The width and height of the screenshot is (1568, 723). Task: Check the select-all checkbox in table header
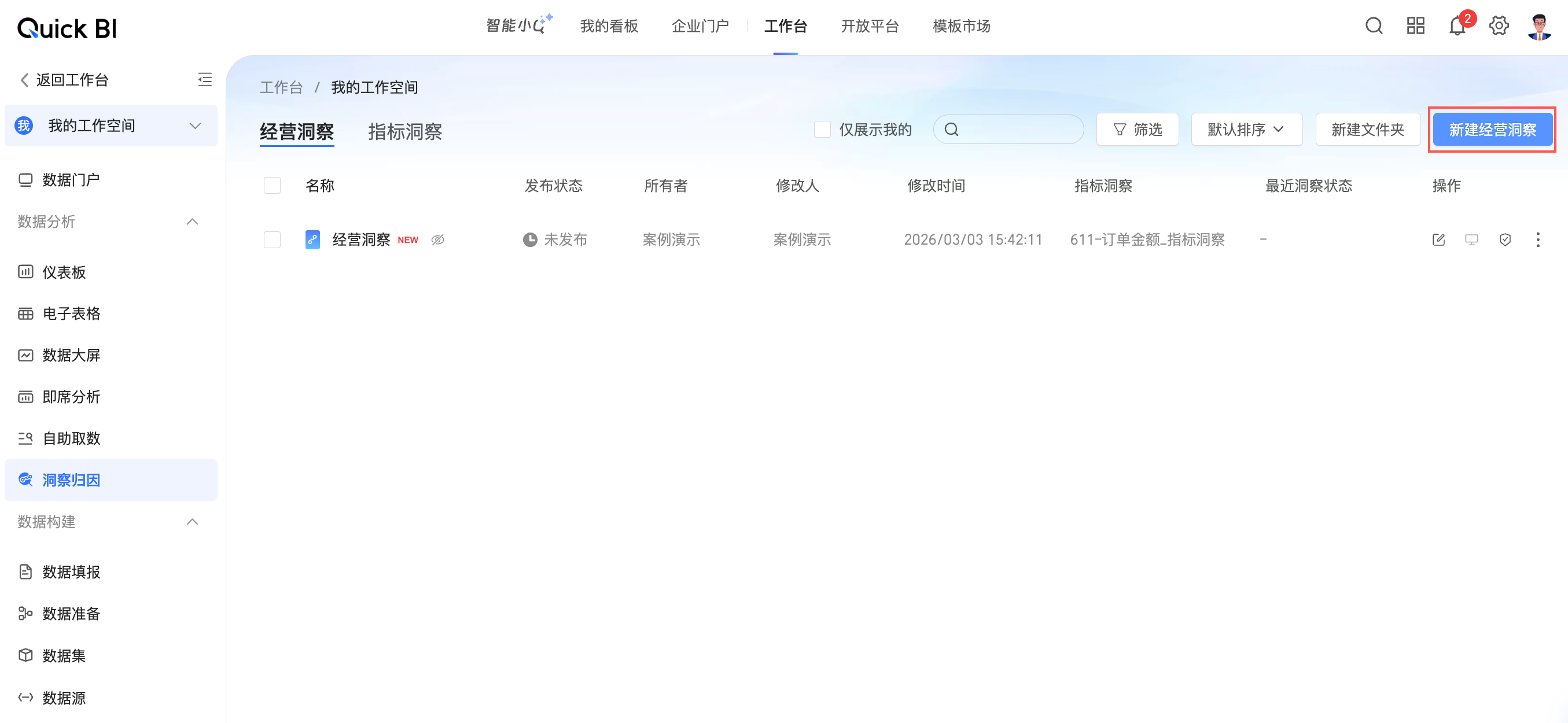[x=272, y=186]
